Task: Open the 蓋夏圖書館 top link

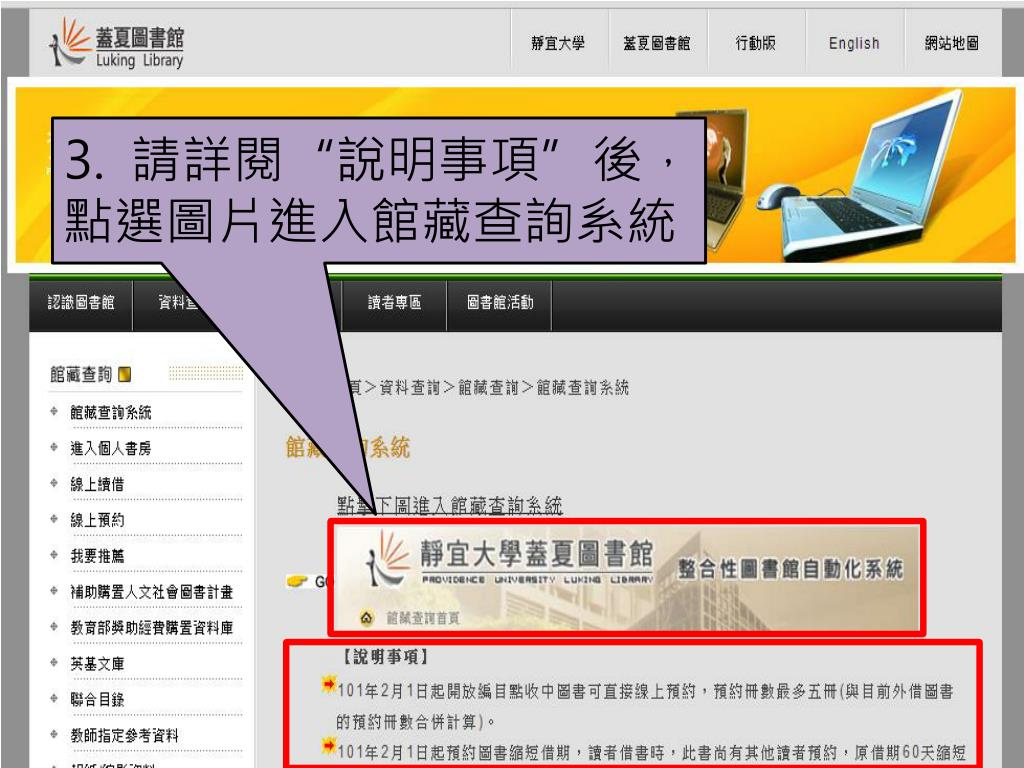Action: [x=656, y=43]
